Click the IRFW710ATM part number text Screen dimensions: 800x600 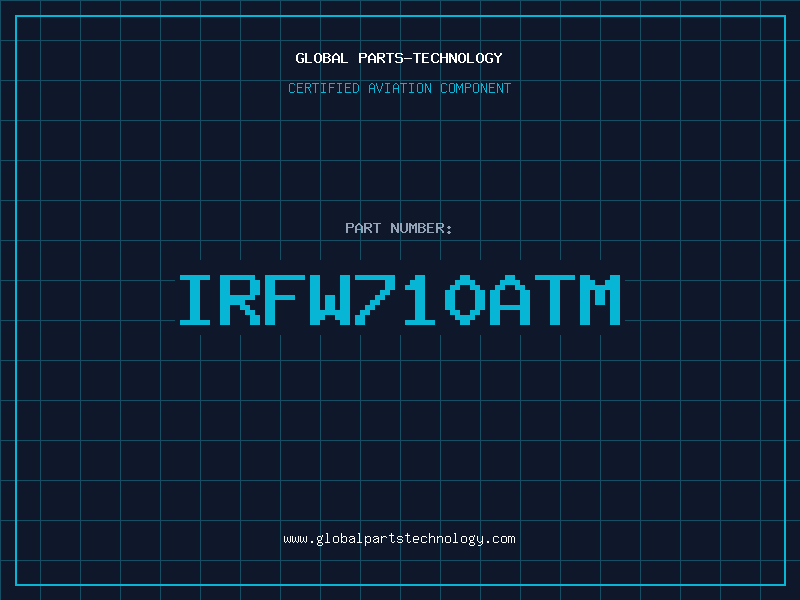399,300
